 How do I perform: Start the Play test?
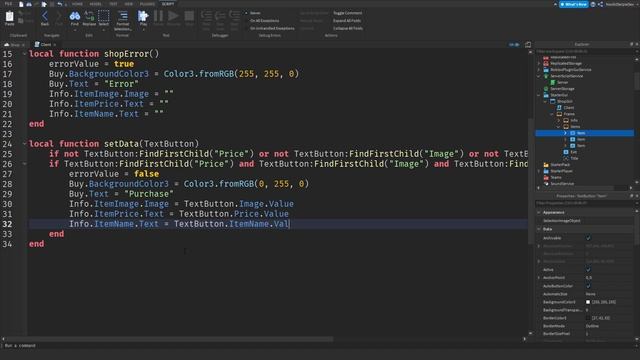143,16
